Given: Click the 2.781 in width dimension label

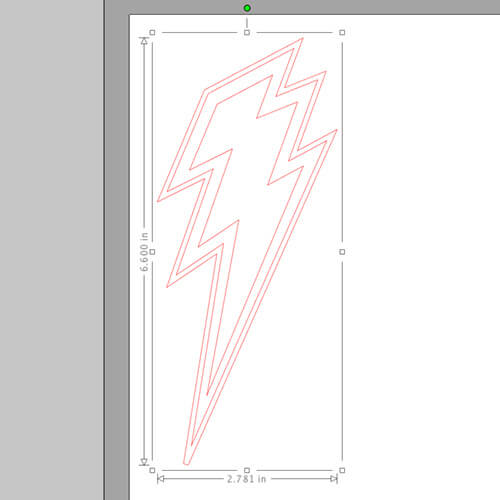Looking at the screenshot, I should point(247,479).
